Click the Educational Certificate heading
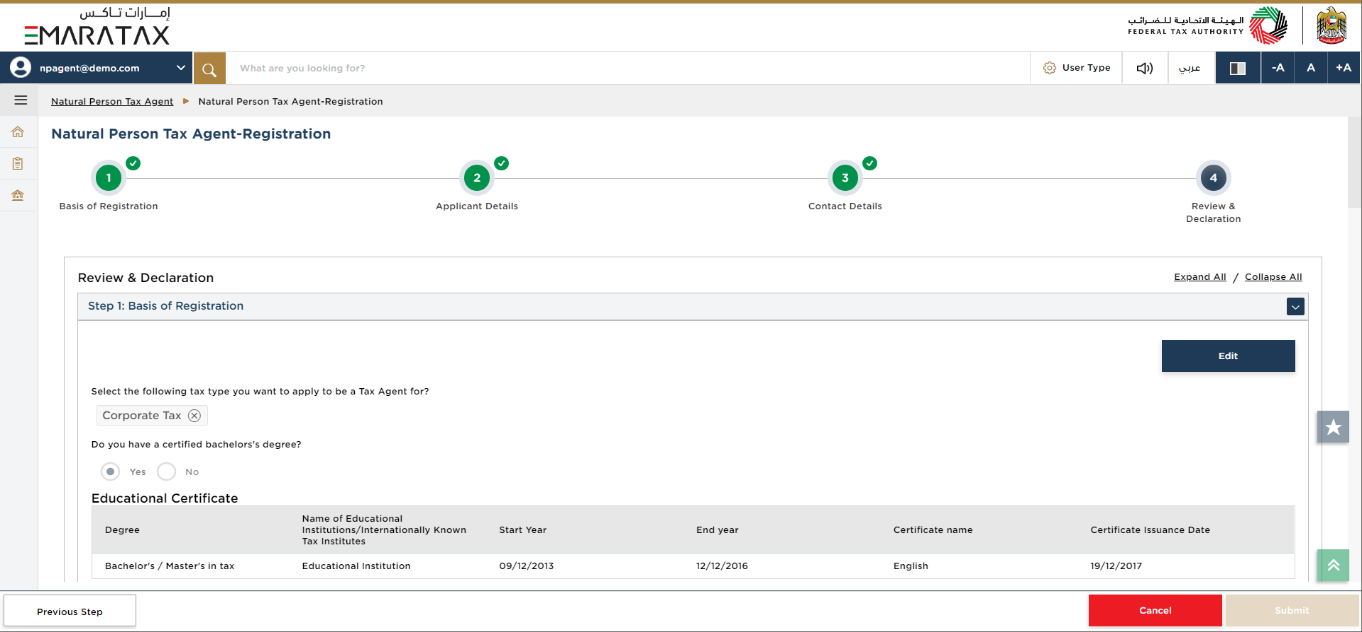 tap(164, 498)
